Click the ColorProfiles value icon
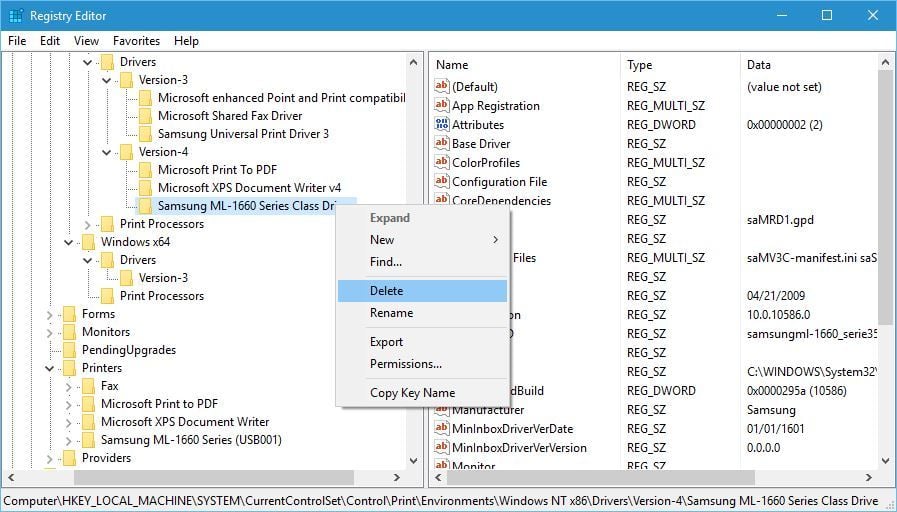The height and width of the screenshot is (512, 897). tap(442, 161)
